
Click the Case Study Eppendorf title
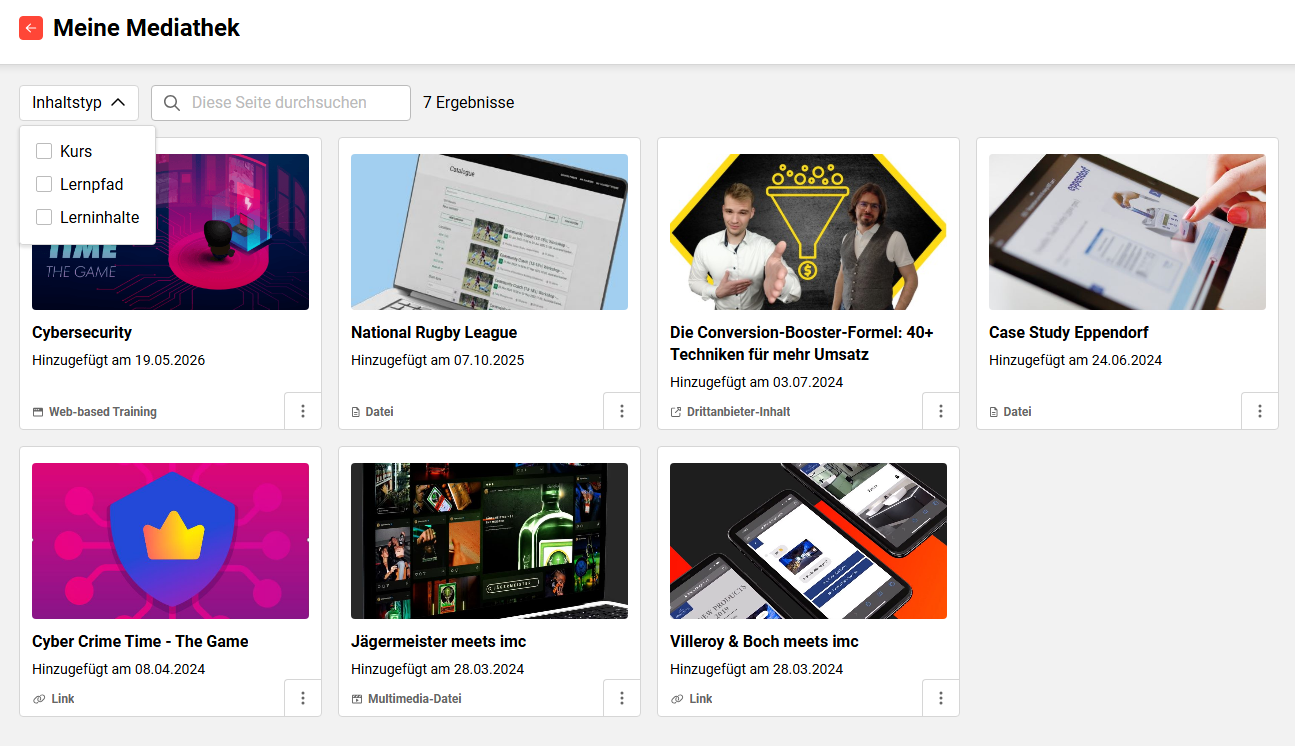[1069, 332]
